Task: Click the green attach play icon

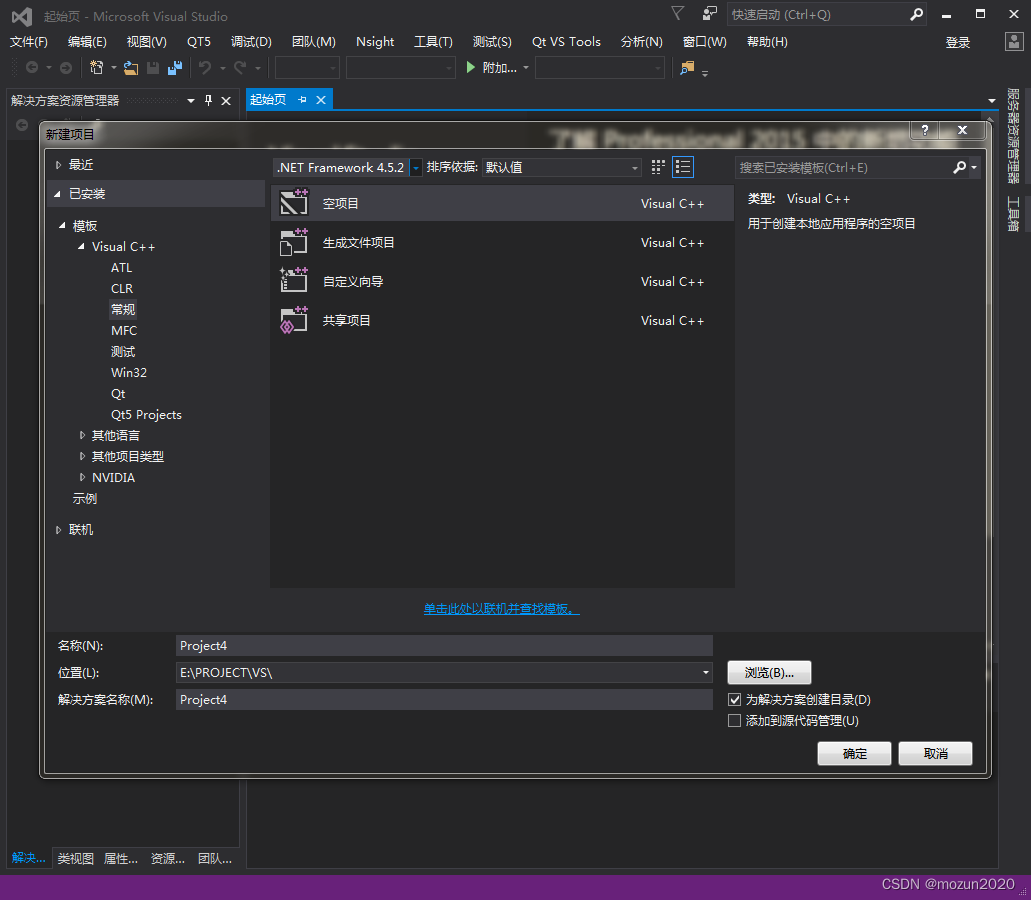Action: [x=470, y=67]
